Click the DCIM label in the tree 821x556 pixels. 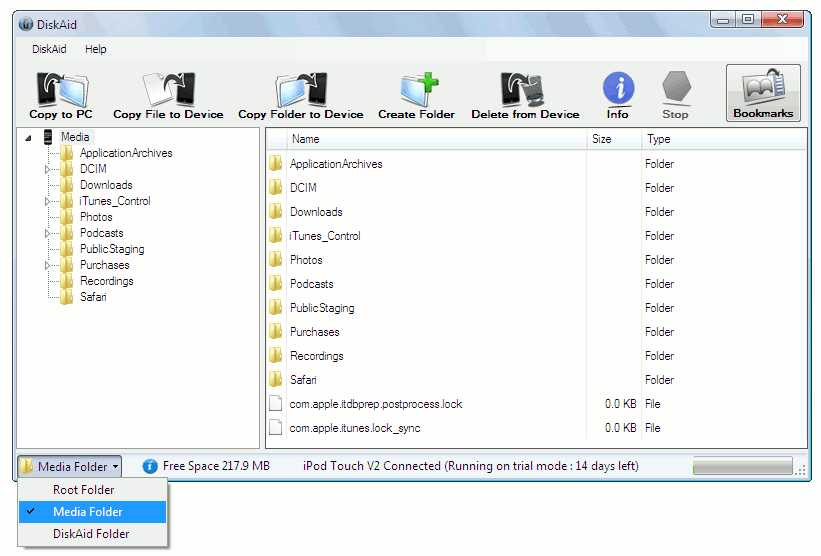[x=93, y=169]
